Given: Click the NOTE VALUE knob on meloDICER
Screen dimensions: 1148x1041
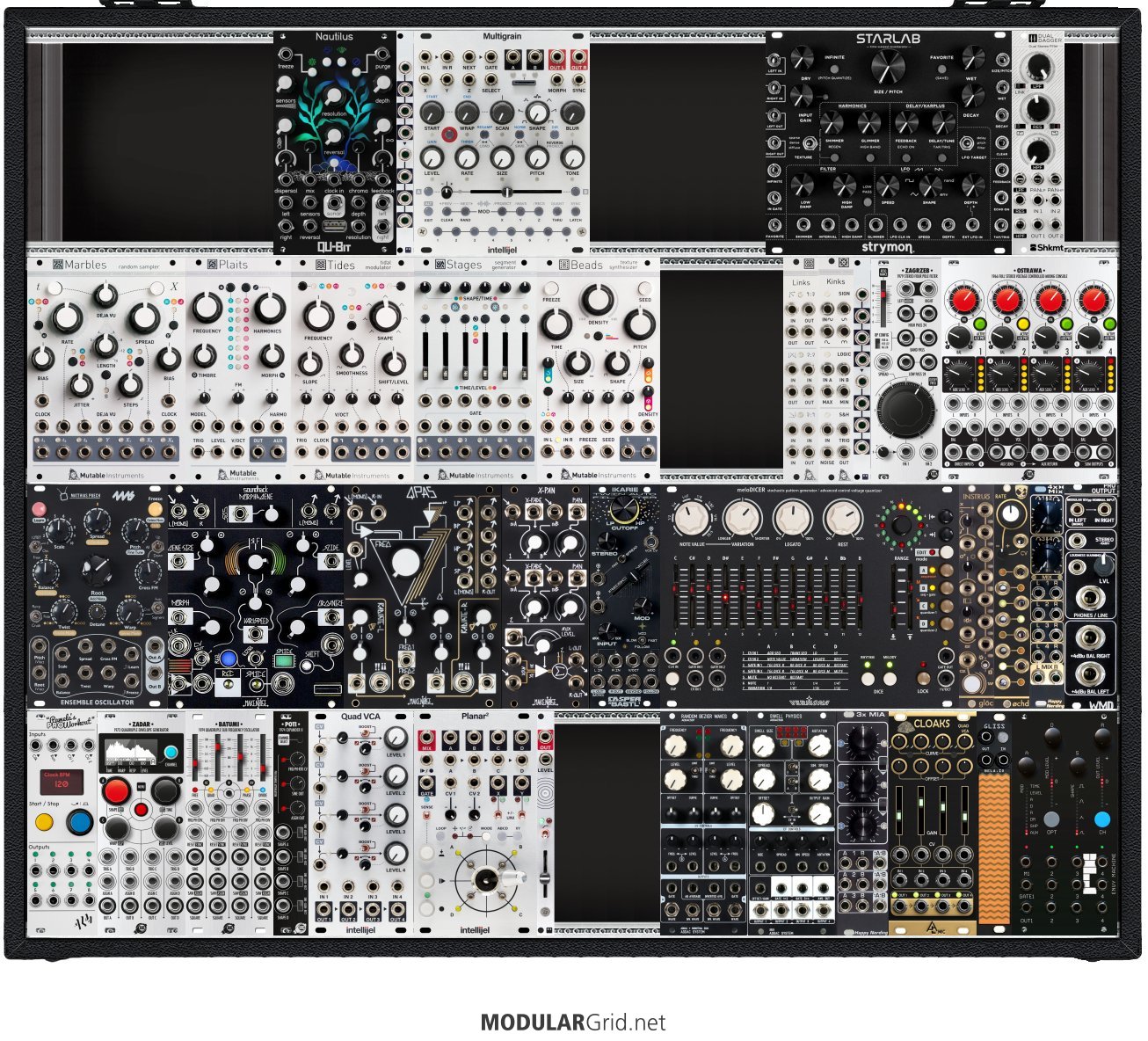Looking at the screenshot, I should pyautogui.click(x=693, y=520).
